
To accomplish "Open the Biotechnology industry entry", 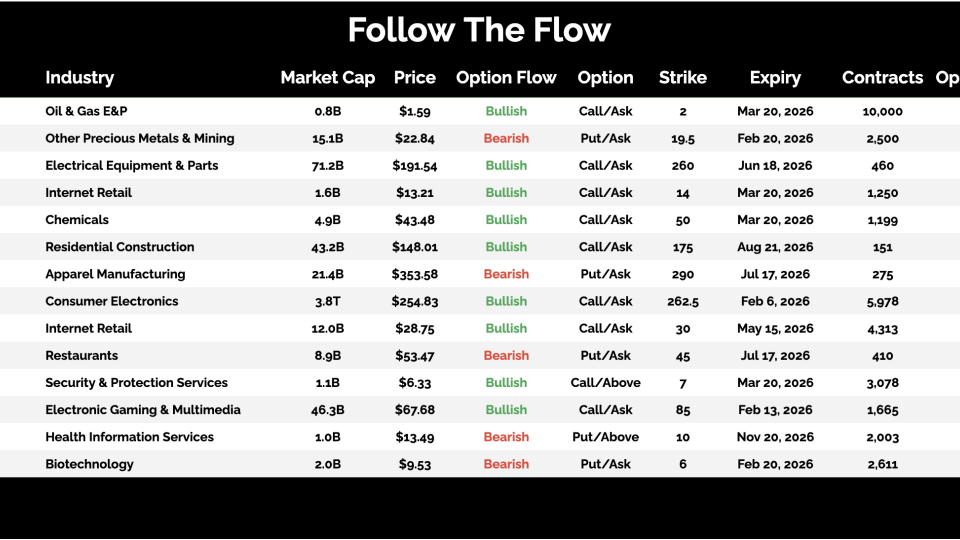I will (x=89, y=464).
